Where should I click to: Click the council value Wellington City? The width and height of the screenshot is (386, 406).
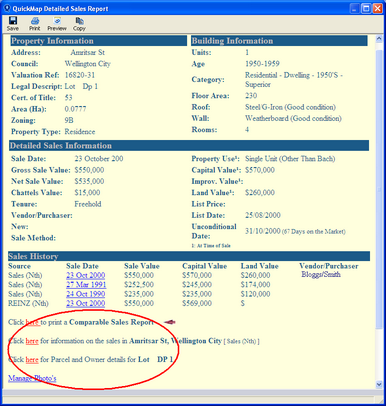point(88,64)
